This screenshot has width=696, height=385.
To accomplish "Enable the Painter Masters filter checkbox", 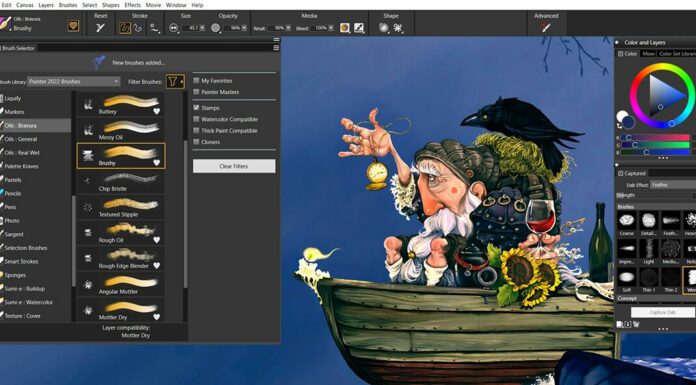I will 196,92.
